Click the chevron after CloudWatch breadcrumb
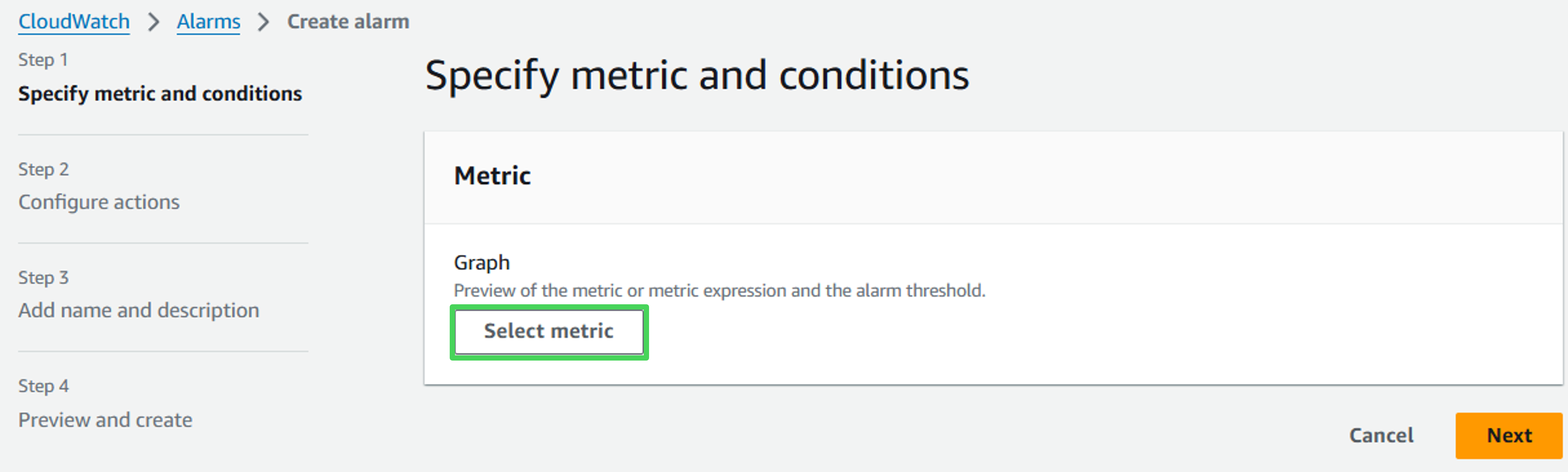1568x472 pixels. coord(154,23)
